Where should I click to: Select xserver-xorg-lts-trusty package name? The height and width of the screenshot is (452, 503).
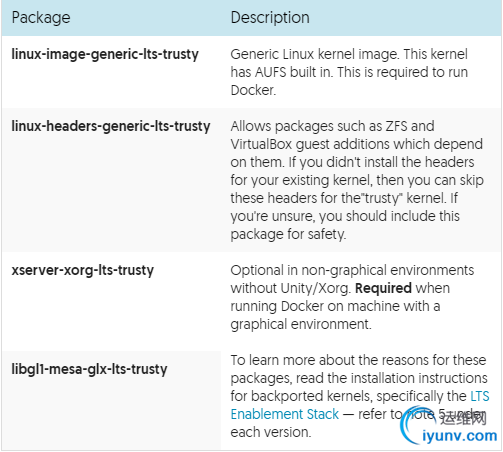pos(83,270)
